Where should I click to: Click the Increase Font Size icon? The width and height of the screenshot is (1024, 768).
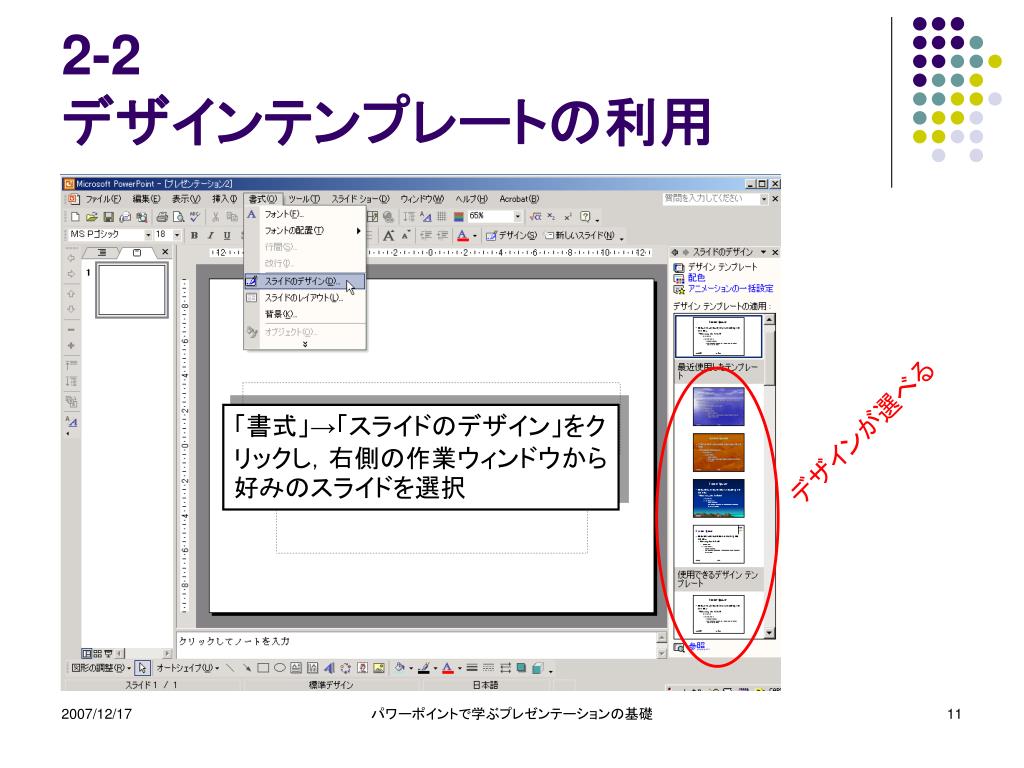point(389,235)
